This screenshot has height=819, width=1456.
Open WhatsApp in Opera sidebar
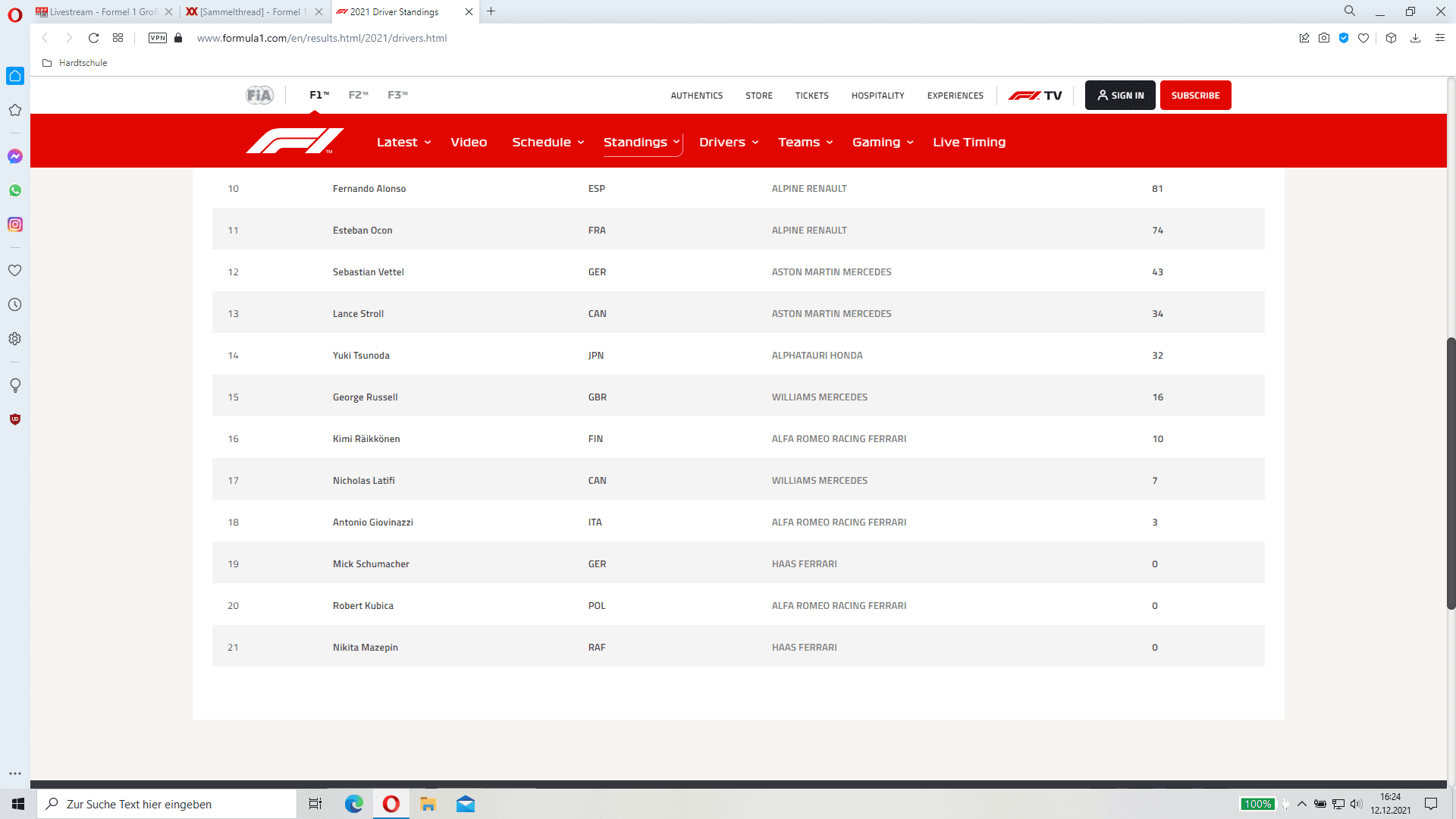[x=15, y=190]
